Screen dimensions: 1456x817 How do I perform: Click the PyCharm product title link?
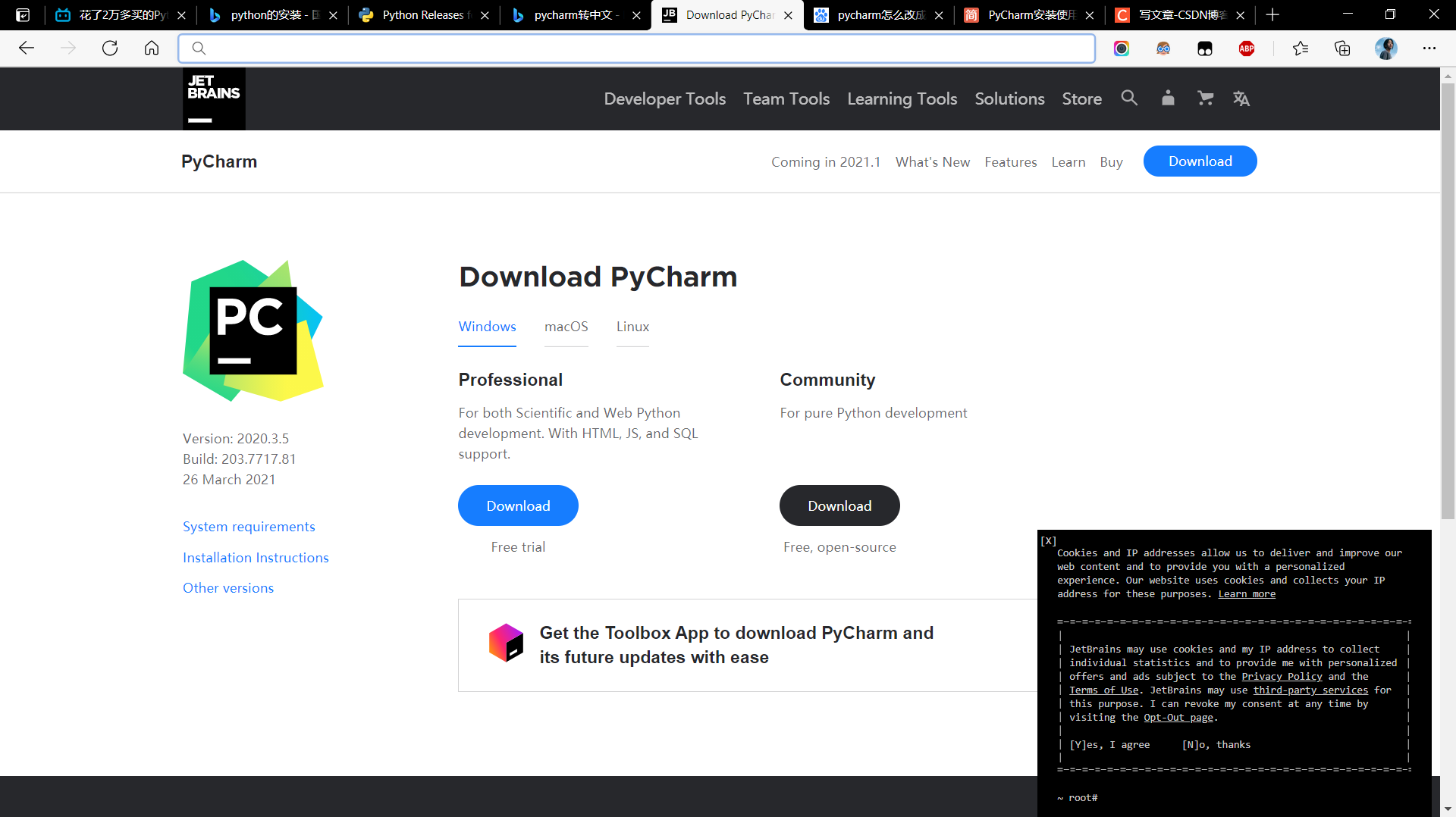pyautogui.click(x=219, y=161)
